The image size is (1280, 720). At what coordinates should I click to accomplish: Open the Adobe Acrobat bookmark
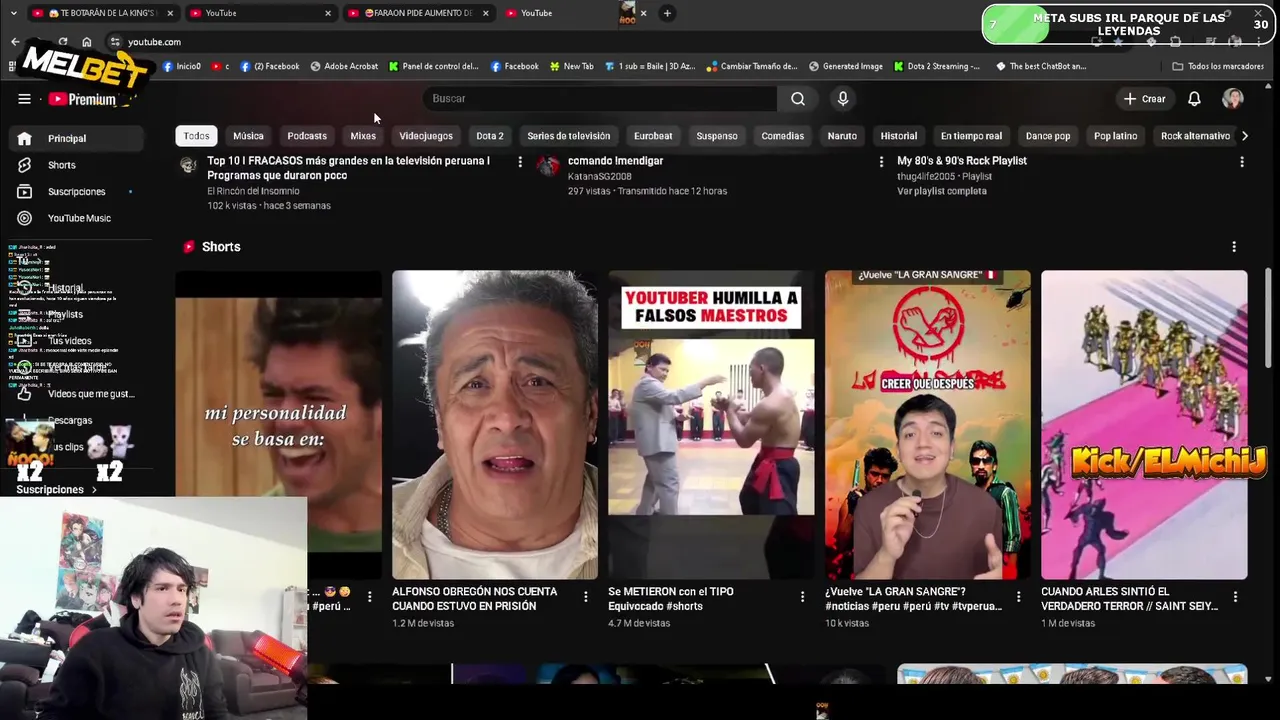coord(344,67)
